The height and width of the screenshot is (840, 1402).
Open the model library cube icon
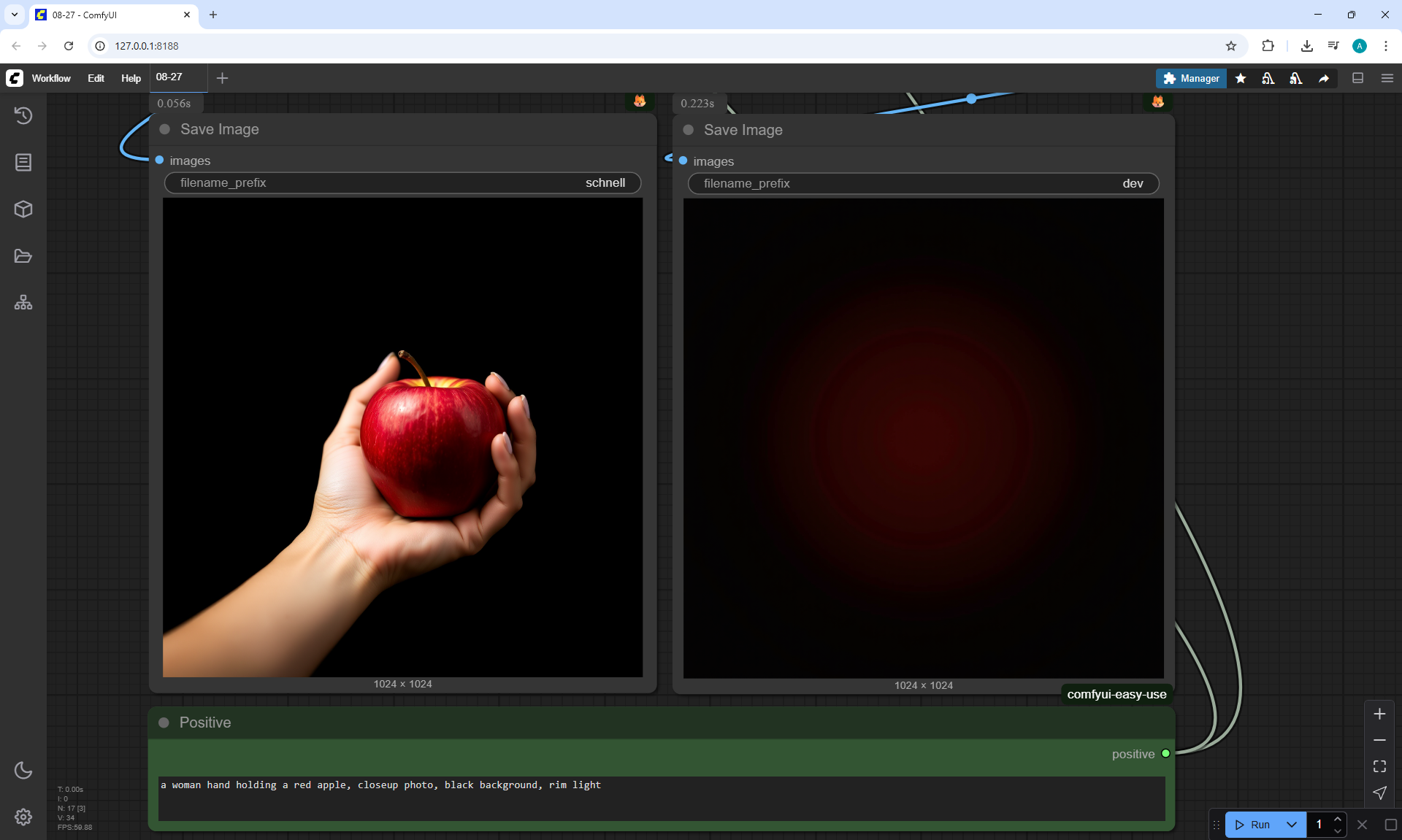pyautogui.click(x=23, y=209)
